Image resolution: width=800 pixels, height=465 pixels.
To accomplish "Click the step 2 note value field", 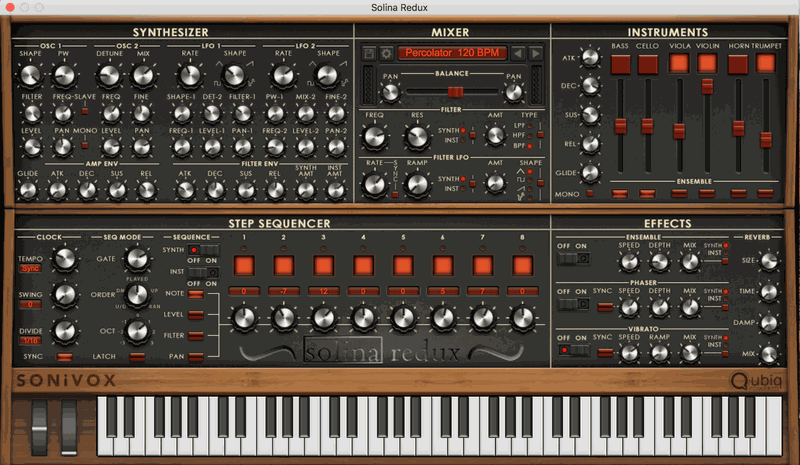I will [283, 290].
